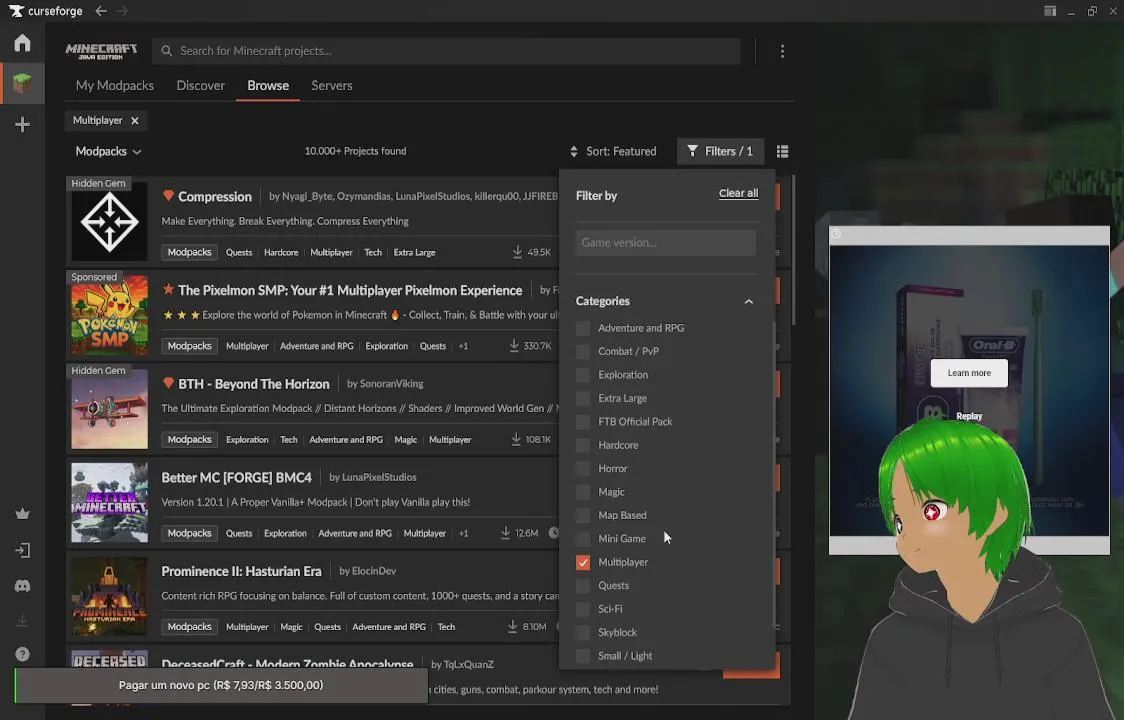Click author SonoranViking link
1124x720 pixels.
[391, 384]
